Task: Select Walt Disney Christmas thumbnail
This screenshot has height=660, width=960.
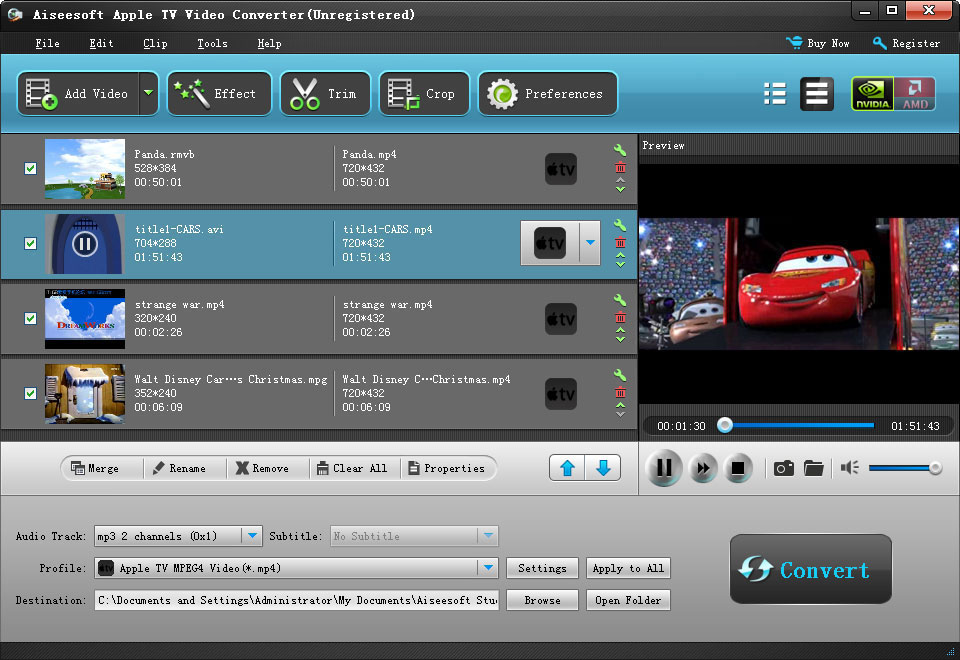Action: tap(85, 394)
